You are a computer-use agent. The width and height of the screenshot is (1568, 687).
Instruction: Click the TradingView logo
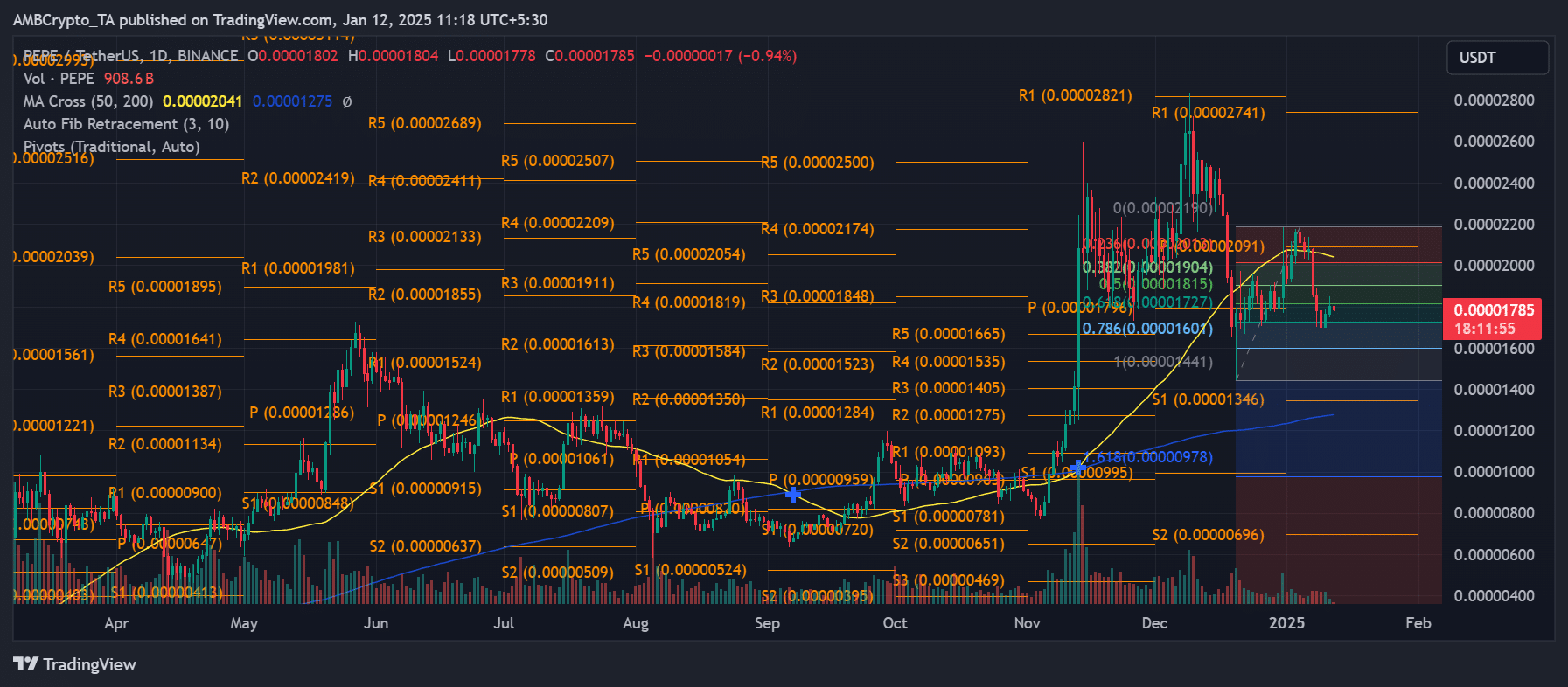click(75, 664)
